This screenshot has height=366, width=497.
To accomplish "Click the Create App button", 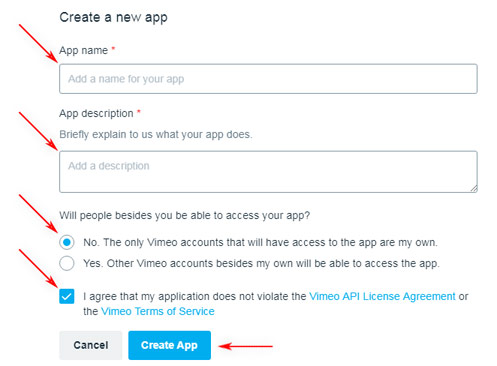I will 169,345.
